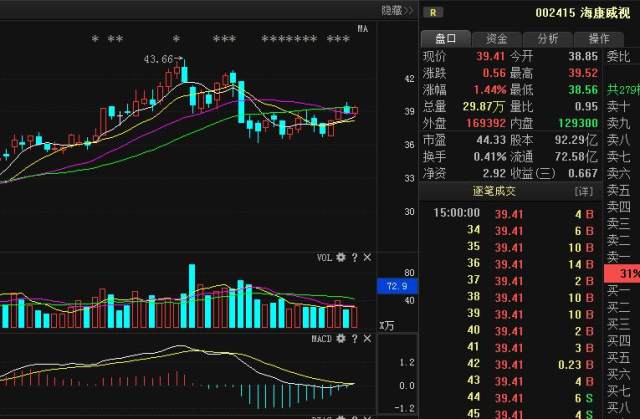Screen dimensions: 640x419
Task: Toggle the MA indicator label
Action: (x=363, y=29)
